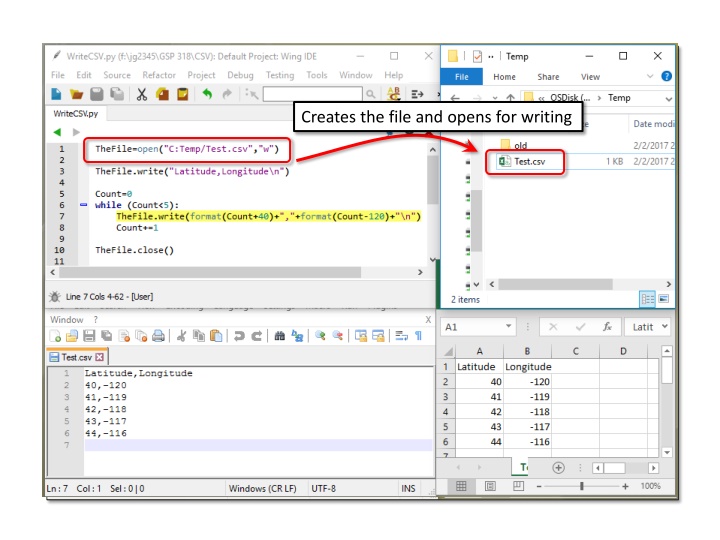Expand the Explorer address bar dropdown

click(x=668, y=98)
